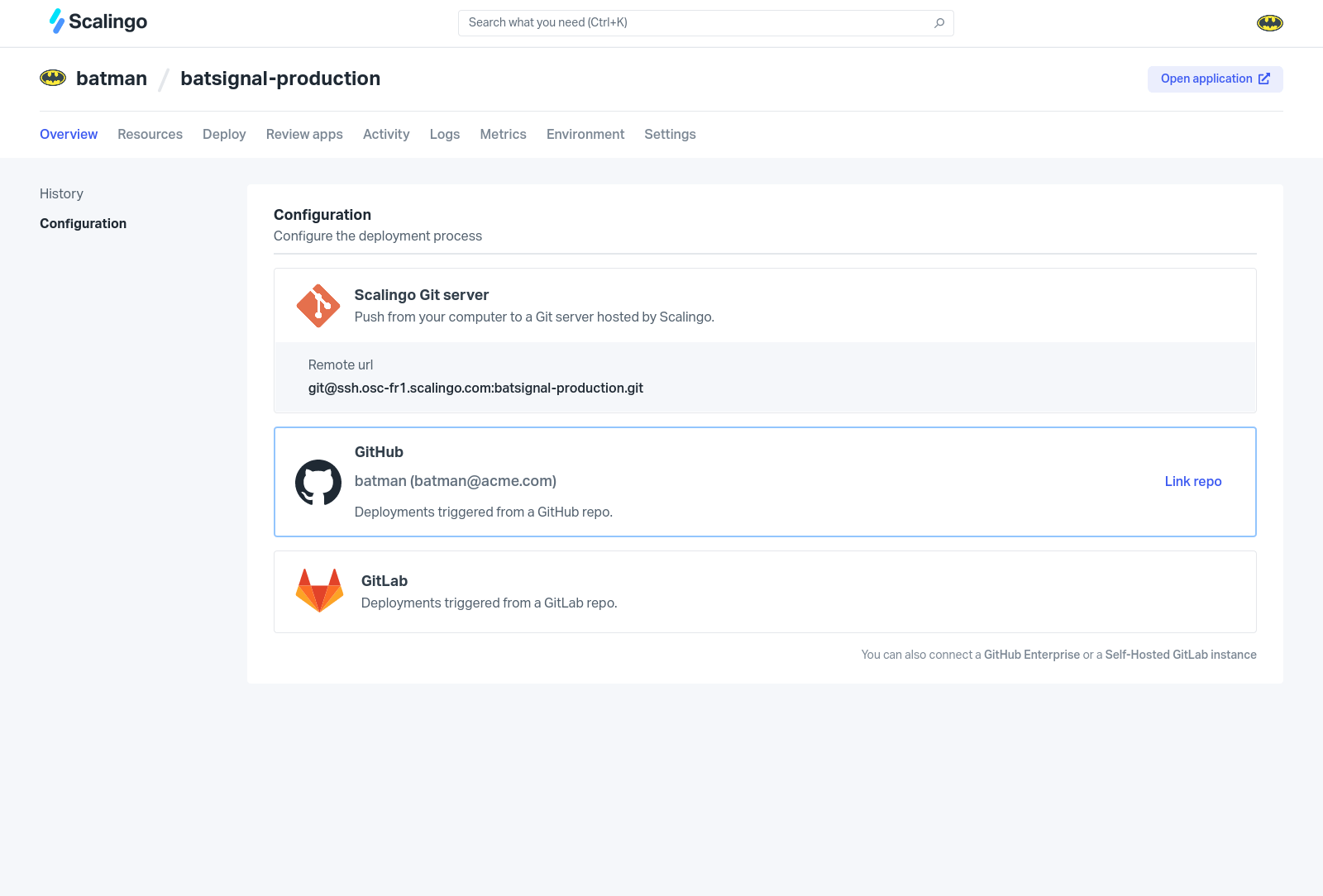The height and width of the screenshot is (896, 1323).
Task: Click the Link repo link
Action: 1192,481
